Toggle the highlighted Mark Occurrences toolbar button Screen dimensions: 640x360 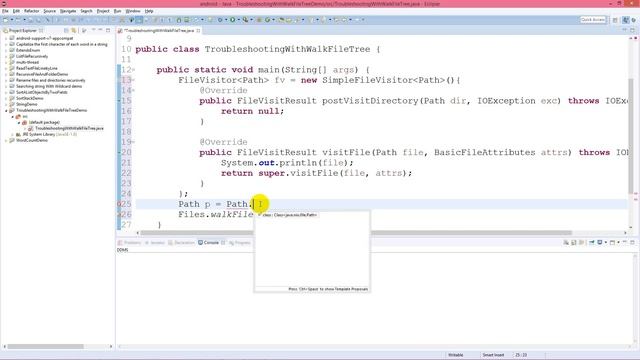tap(139, 20)
